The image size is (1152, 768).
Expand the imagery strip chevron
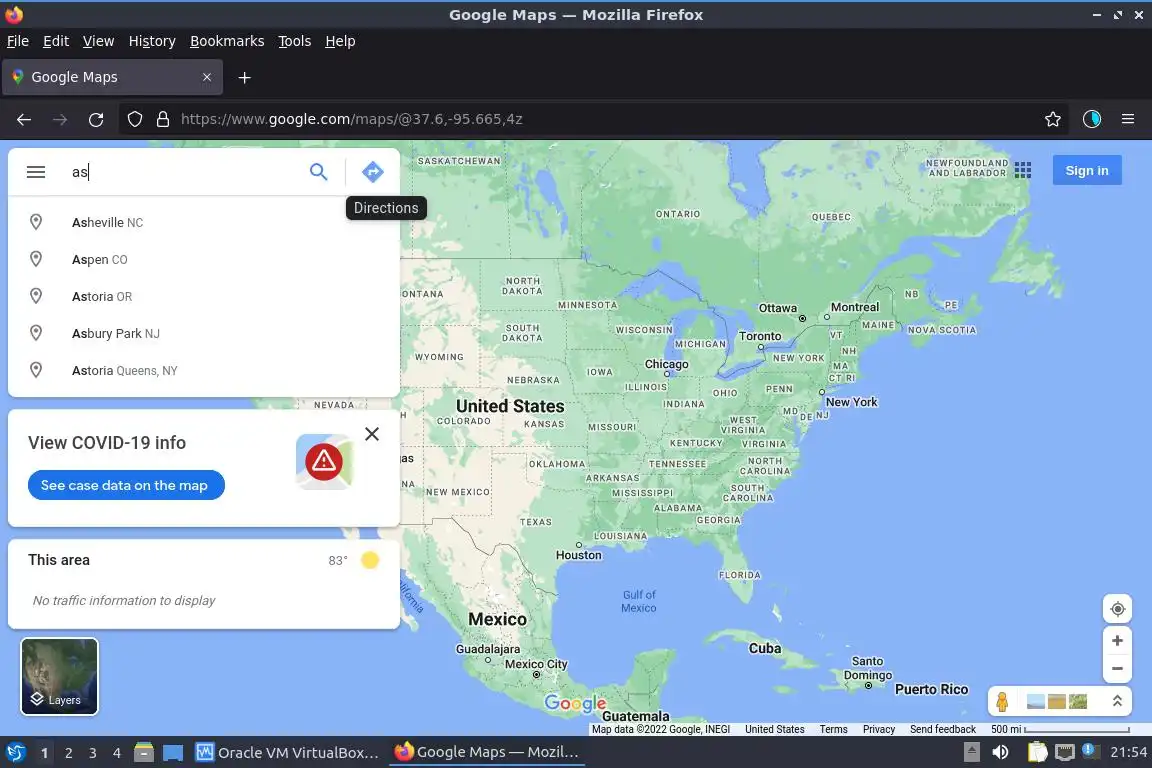(1117, 702)
